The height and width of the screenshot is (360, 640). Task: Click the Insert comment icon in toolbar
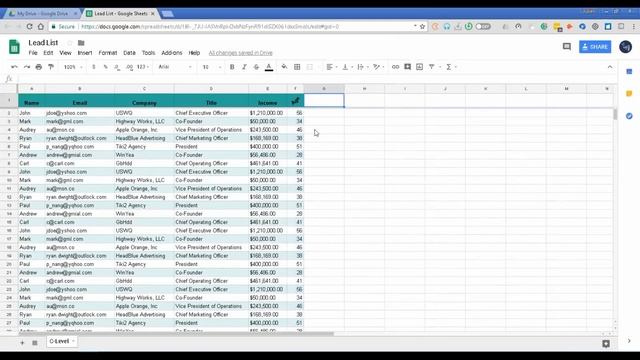(x=407, y=67)
